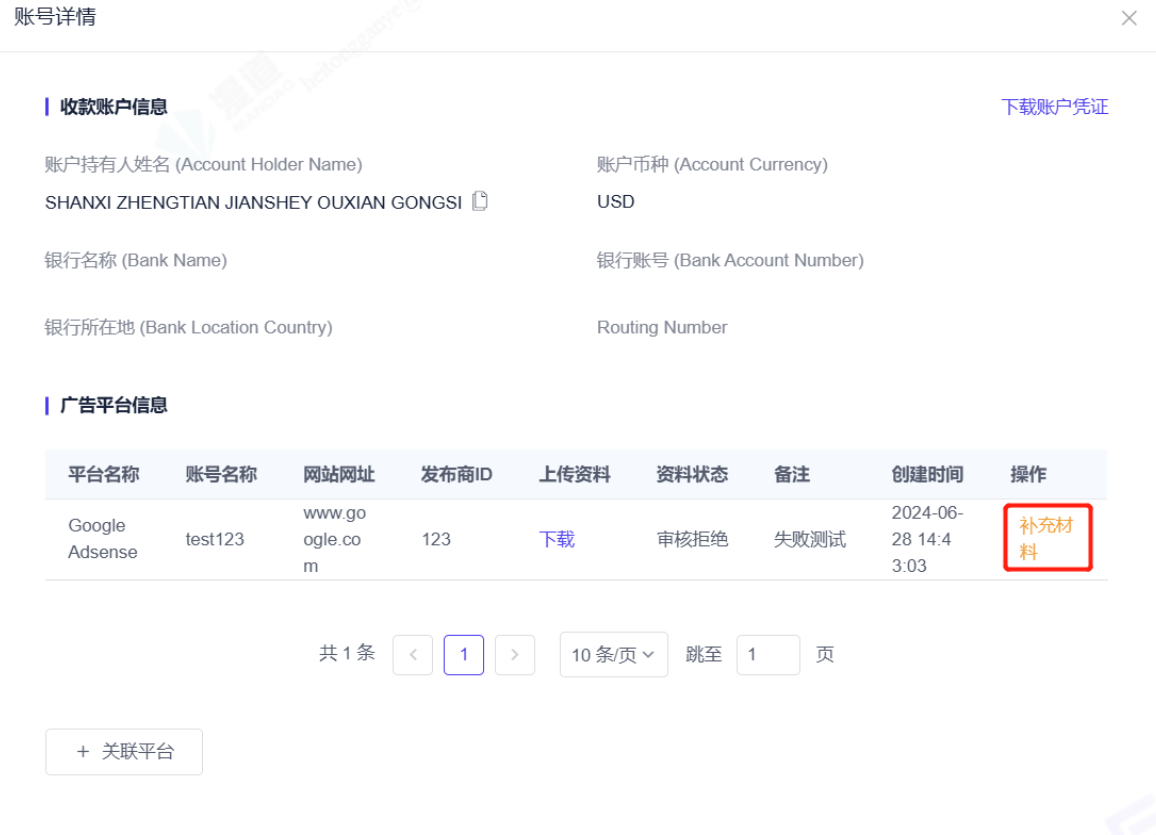Go to previous page arrow

pos(413,655)
